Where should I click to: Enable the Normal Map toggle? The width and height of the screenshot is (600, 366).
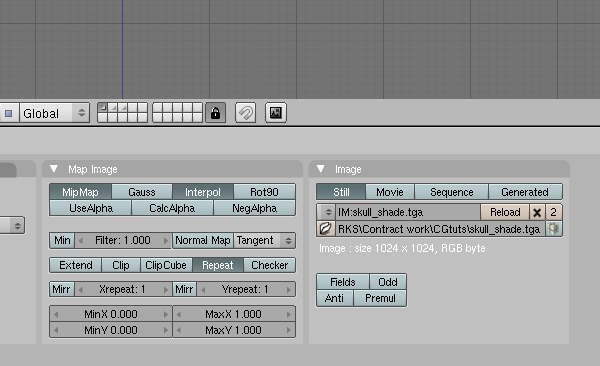pos(203,240)
